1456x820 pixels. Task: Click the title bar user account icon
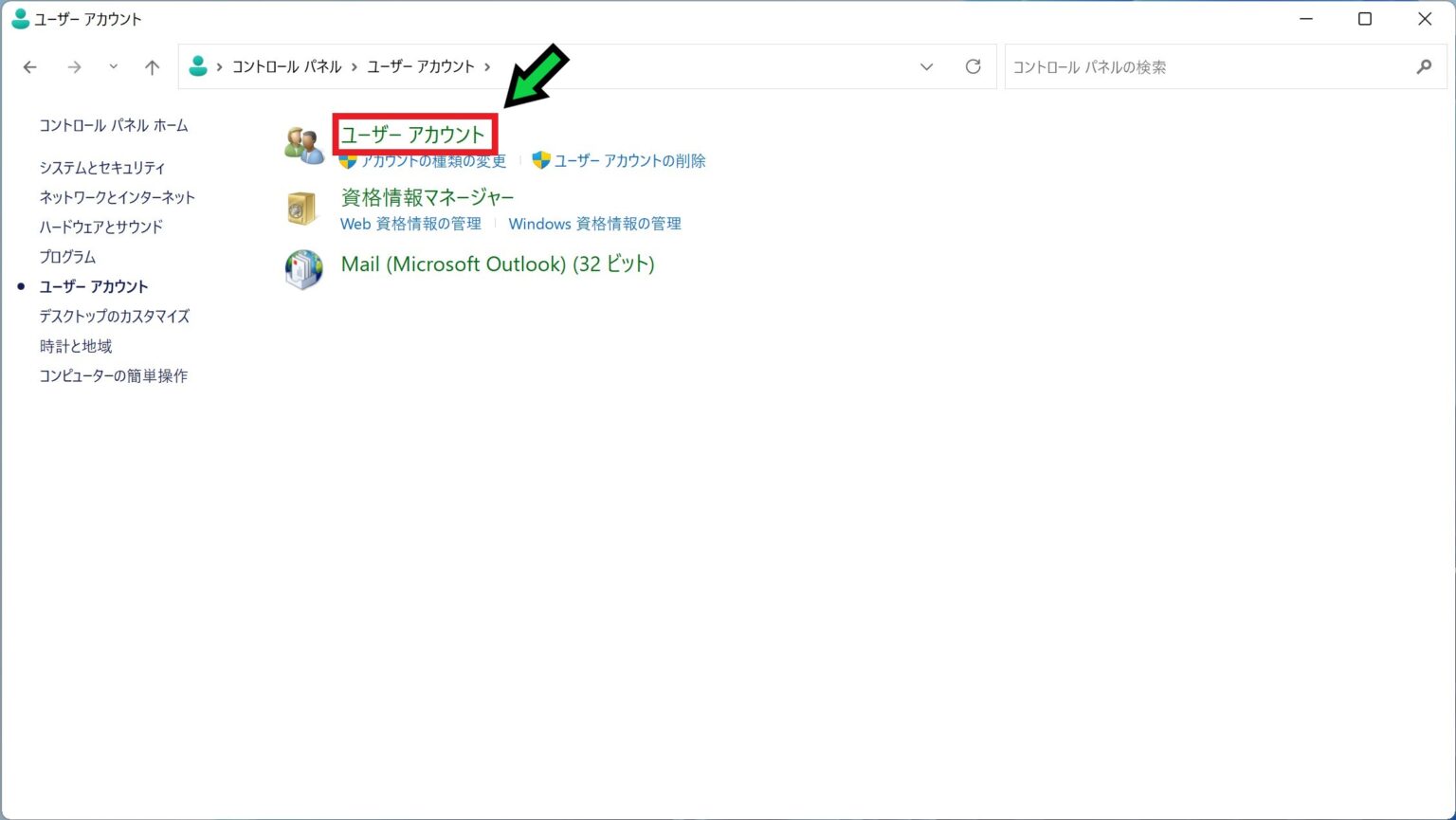tap(20, 18)
